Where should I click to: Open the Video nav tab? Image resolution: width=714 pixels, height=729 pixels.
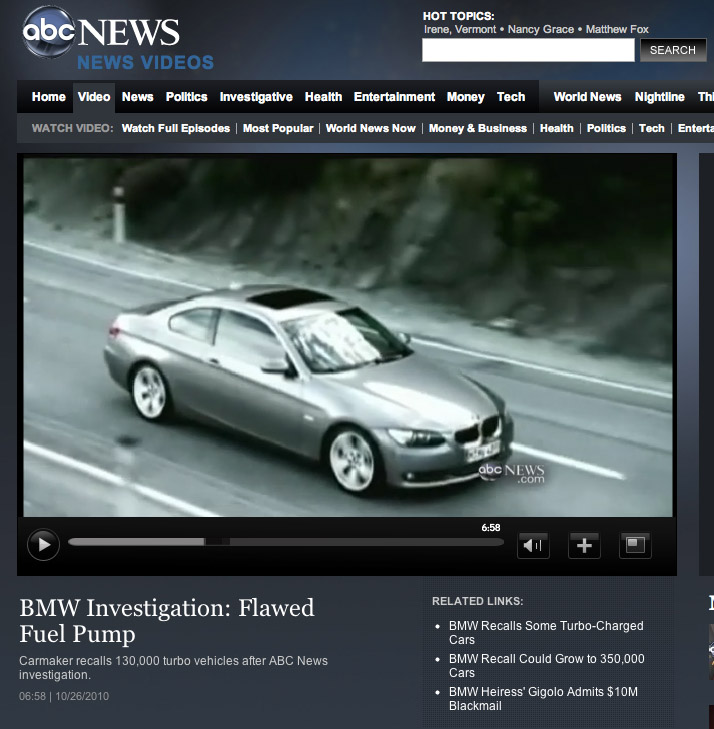pyautogui.click(x=94, y=97)
